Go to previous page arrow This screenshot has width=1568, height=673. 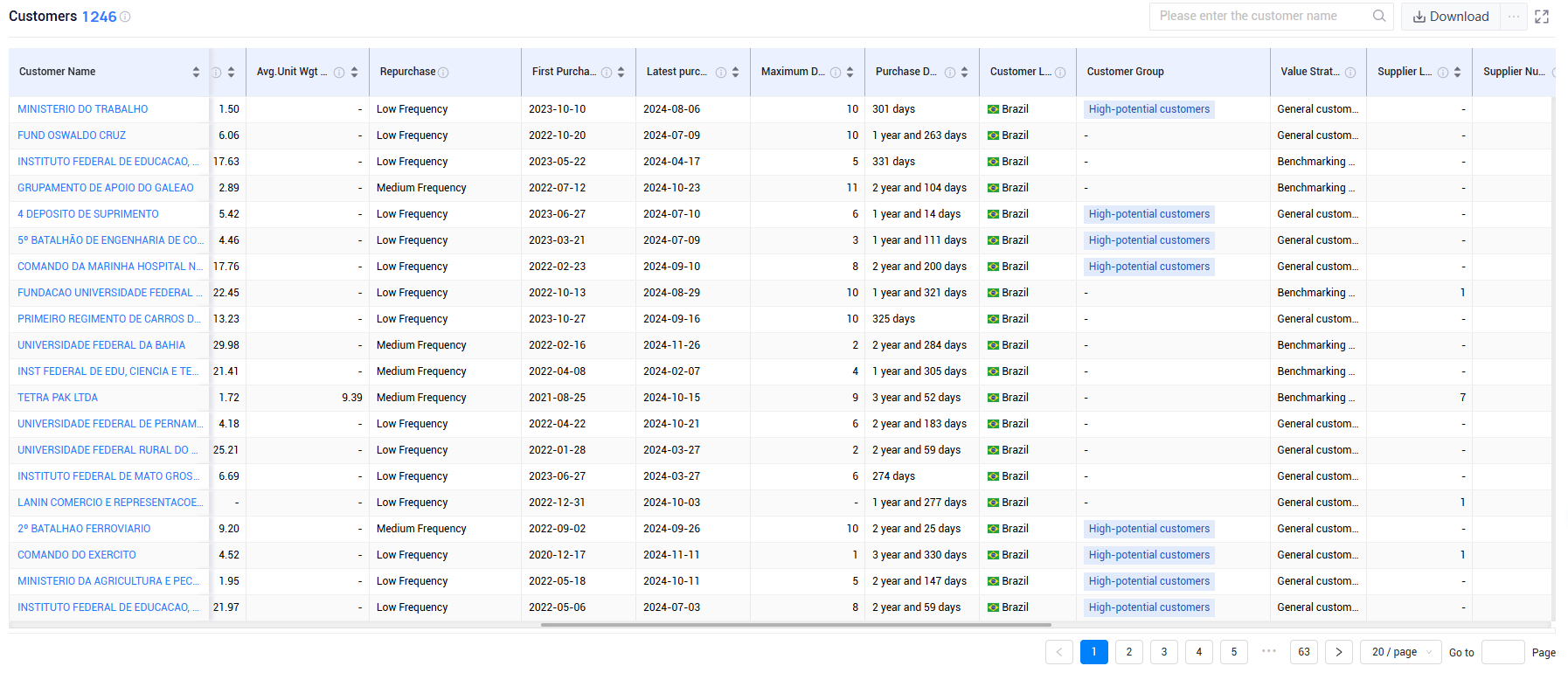tap(1059, 652)
